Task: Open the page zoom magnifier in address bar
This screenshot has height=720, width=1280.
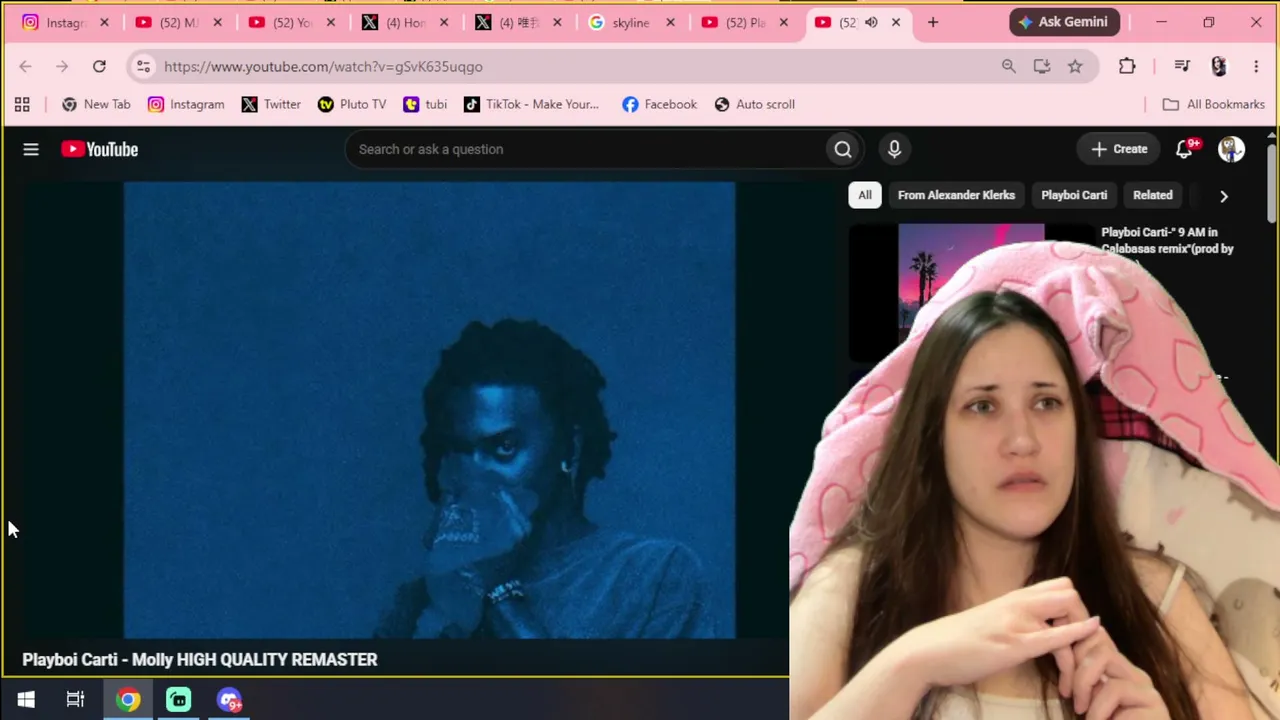Action: point(1008,66)
